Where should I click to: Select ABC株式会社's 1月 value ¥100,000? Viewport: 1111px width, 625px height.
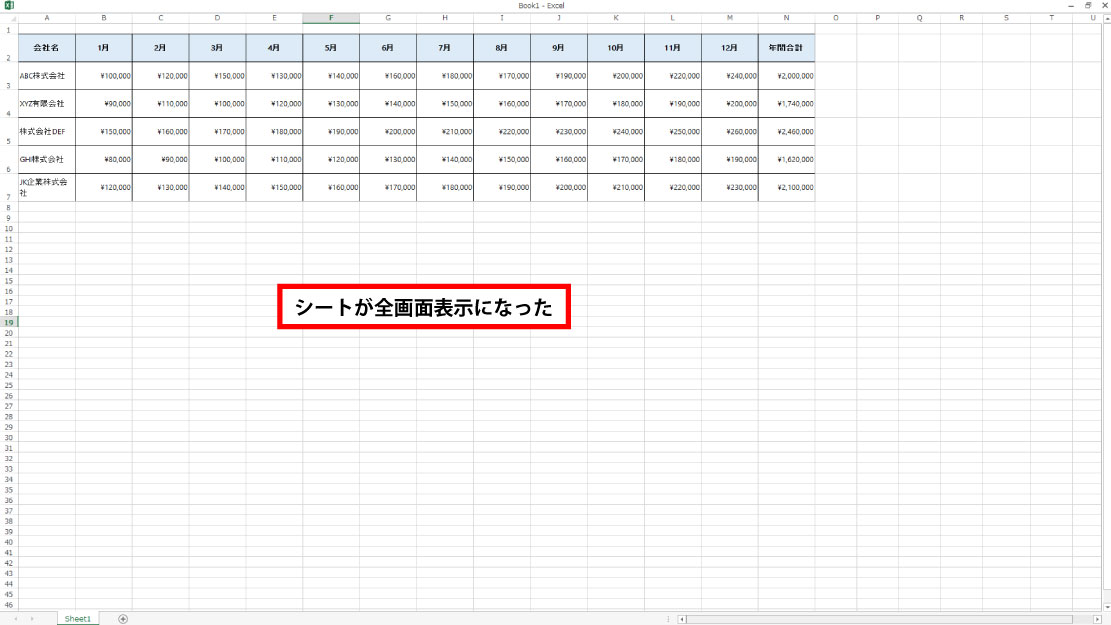pyautogui.click(x=103, y=75)
